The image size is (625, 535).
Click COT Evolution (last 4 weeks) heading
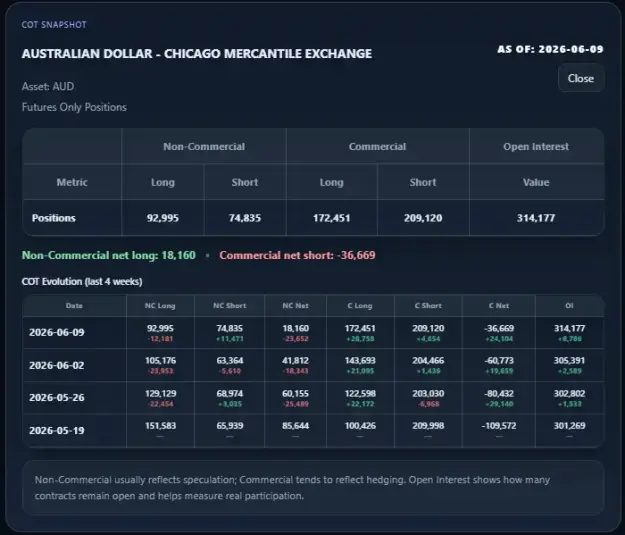pos(82,281)
